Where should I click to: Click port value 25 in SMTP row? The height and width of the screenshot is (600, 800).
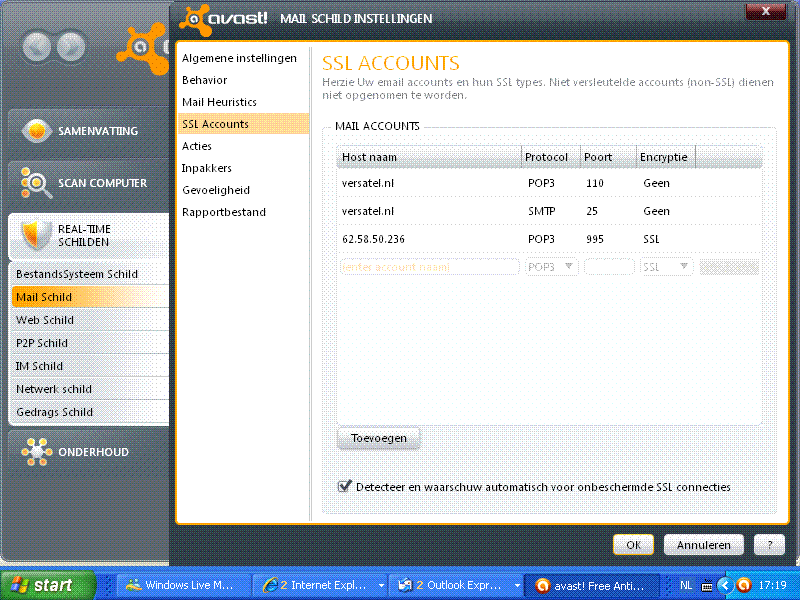(x=592, y=211)
